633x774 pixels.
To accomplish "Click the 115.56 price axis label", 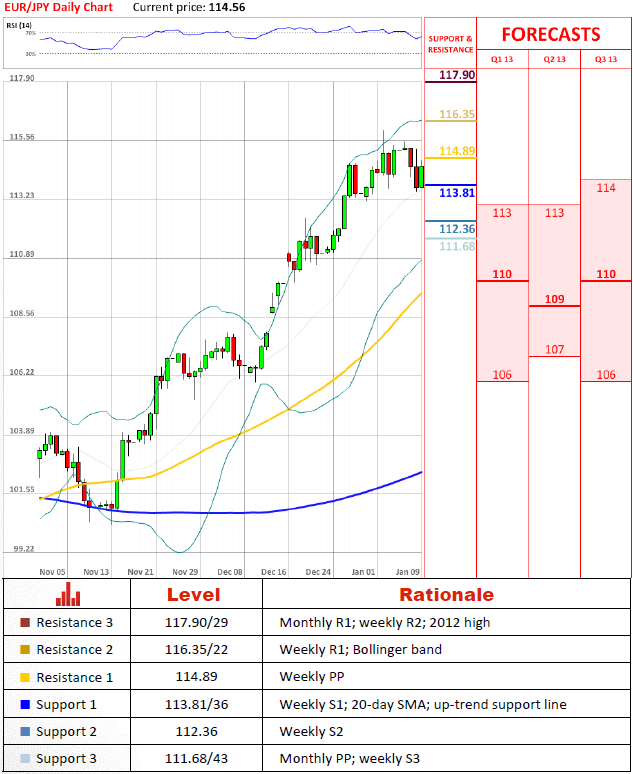I will 22,137.
